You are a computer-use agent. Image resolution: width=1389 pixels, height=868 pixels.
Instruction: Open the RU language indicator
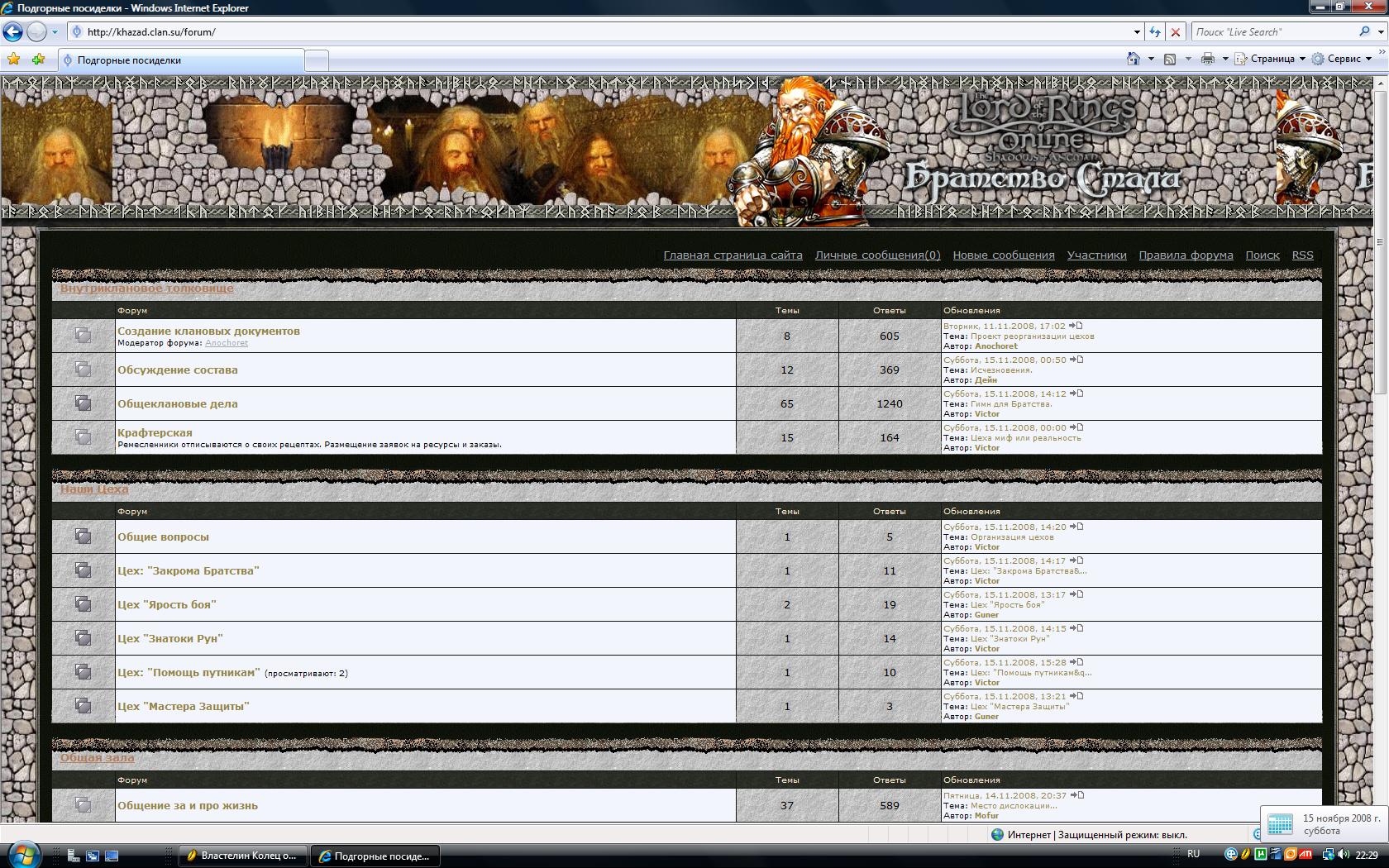[x=1193, y=854]
